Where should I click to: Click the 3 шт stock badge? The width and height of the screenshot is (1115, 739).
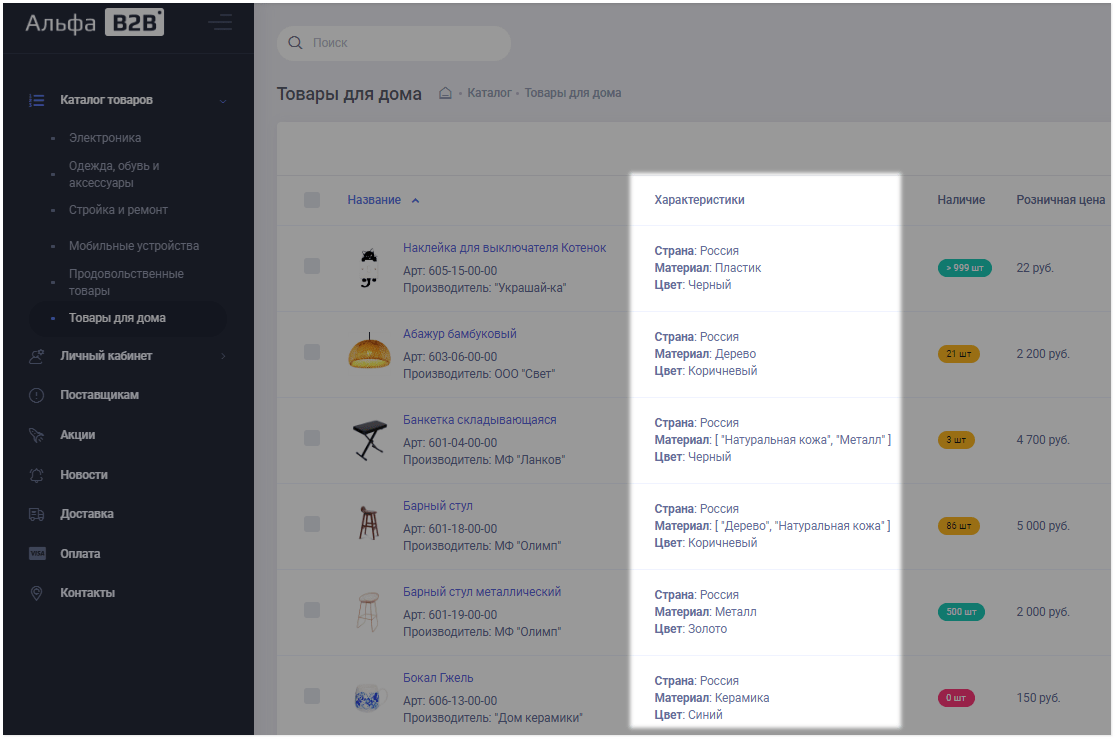[956, 440]
